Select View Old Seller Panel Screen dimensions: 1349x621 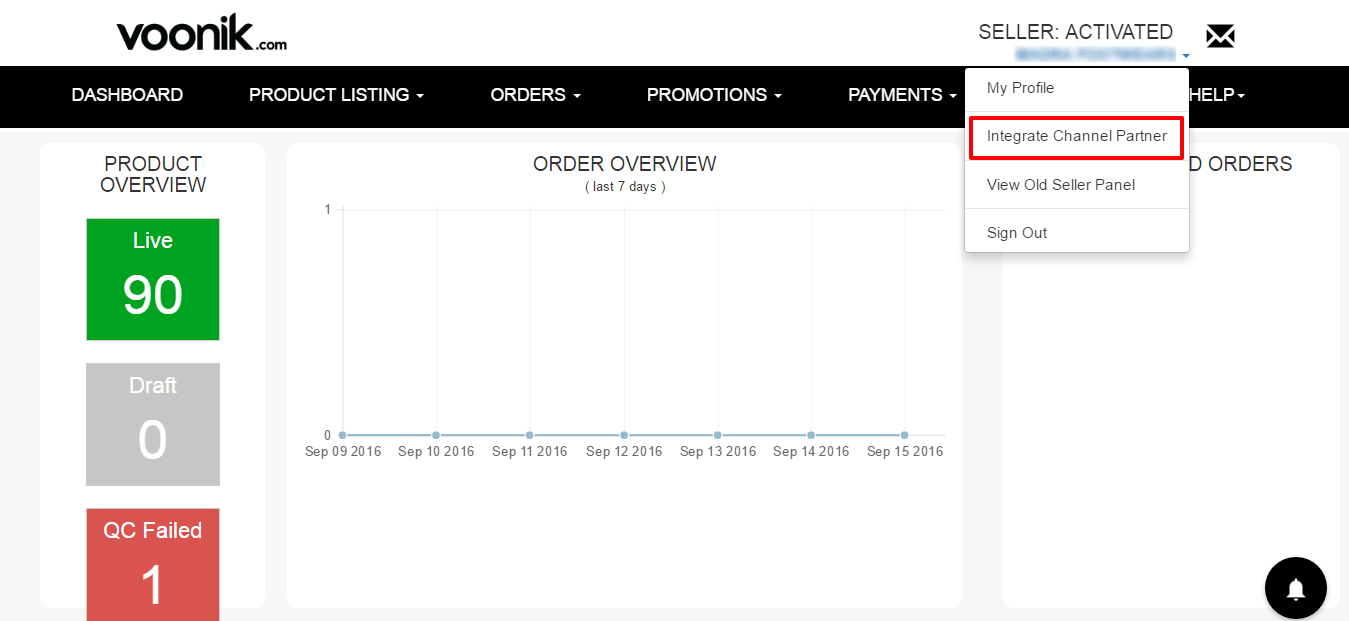1077,185
